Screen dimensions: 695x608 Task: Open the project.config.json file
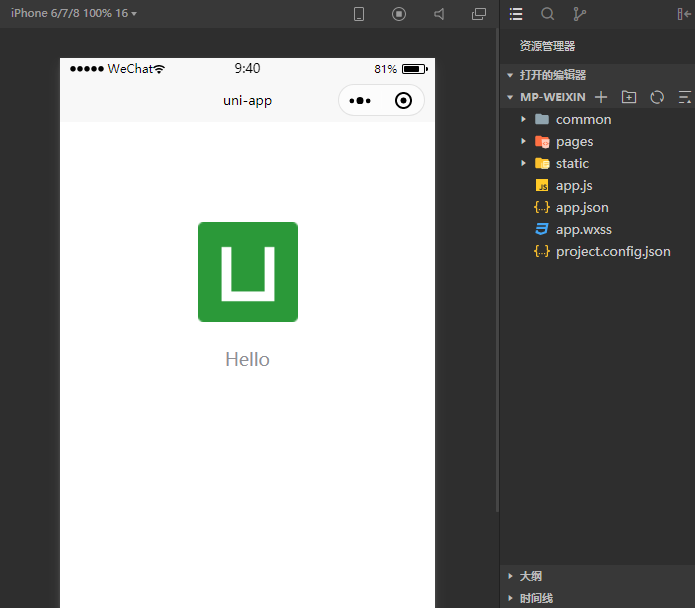(597, 251)
